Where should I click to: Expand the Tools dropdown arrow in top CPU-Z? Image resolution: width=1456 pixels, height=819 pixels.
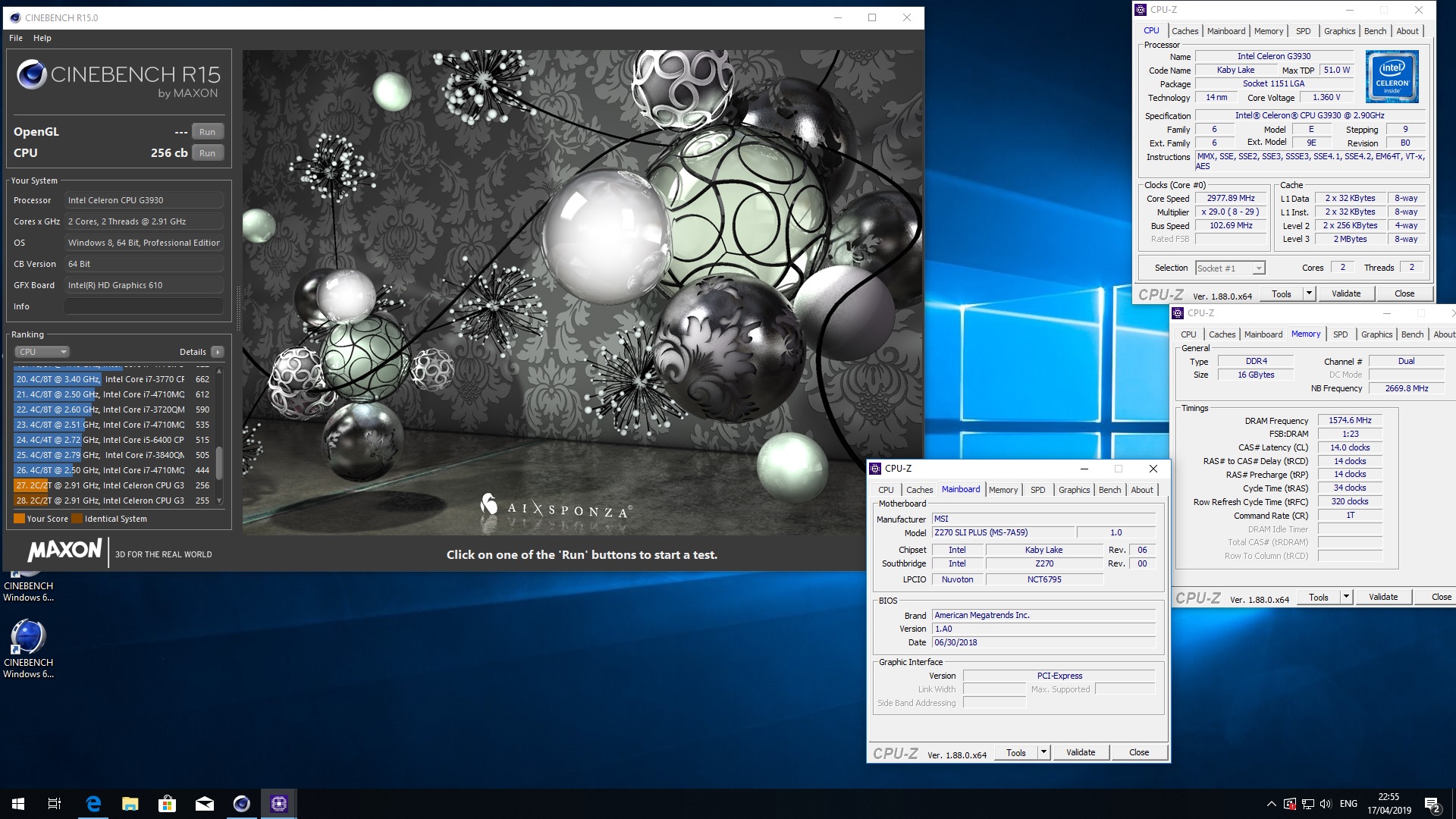[x=1309, y=294]
